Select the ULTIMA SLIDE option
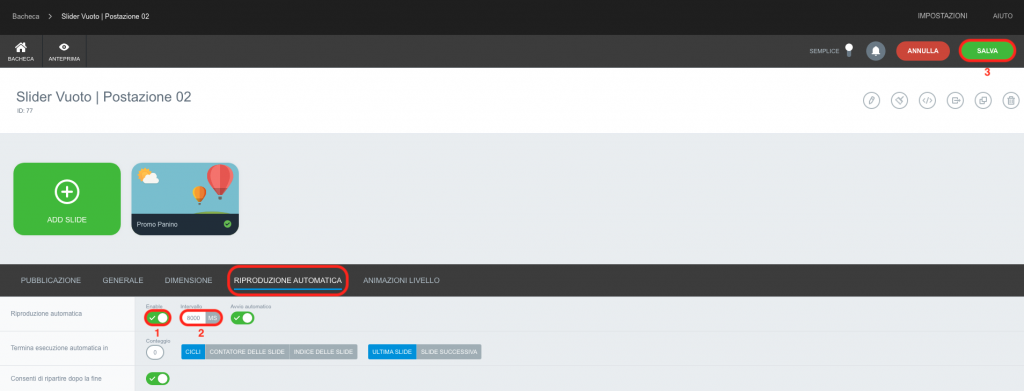Screen dimensions: 1024x391 pos(392,352)
